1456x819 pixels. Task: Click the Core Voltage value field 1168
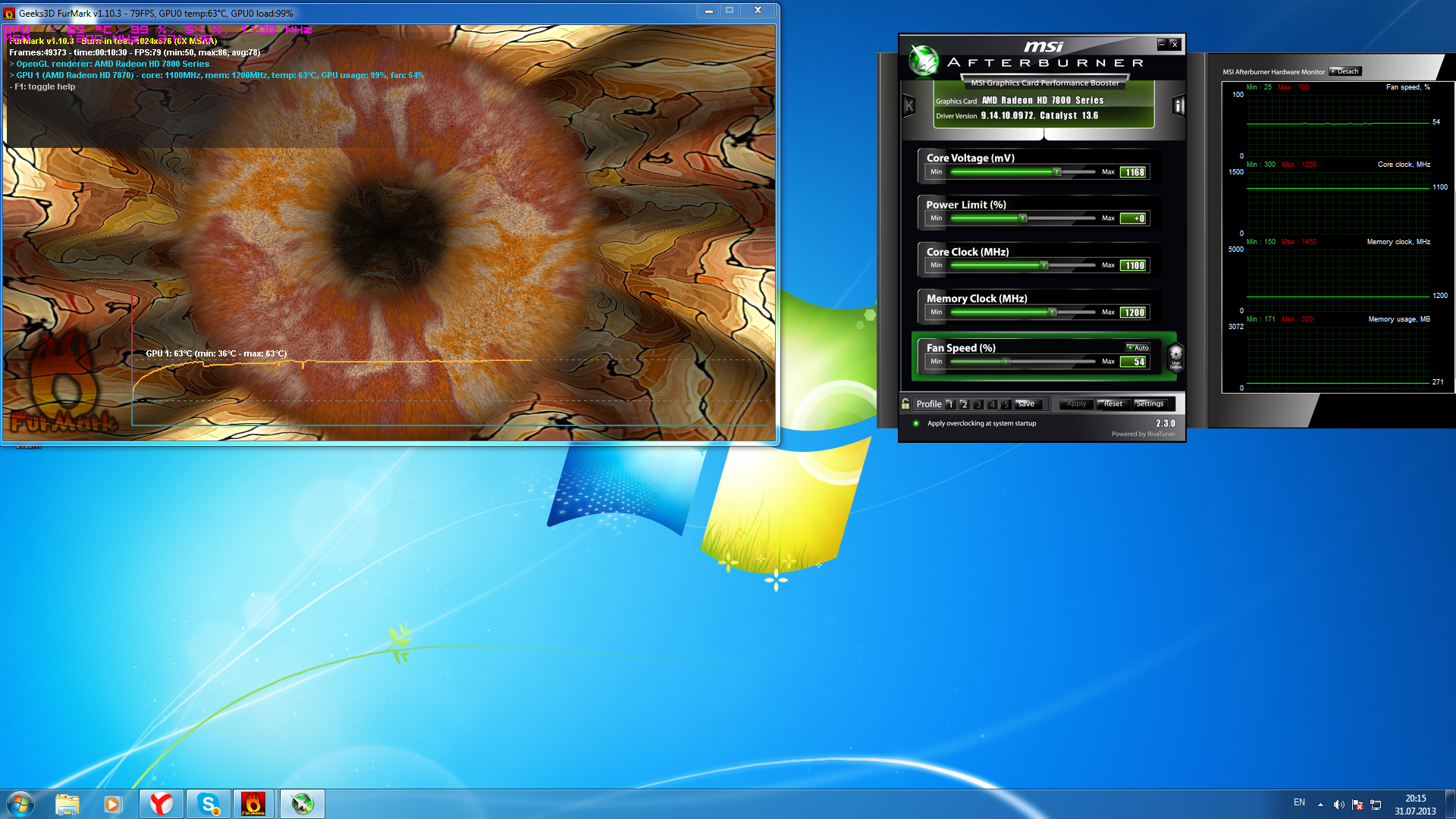pyautogui.click(x=1134, y=172)
